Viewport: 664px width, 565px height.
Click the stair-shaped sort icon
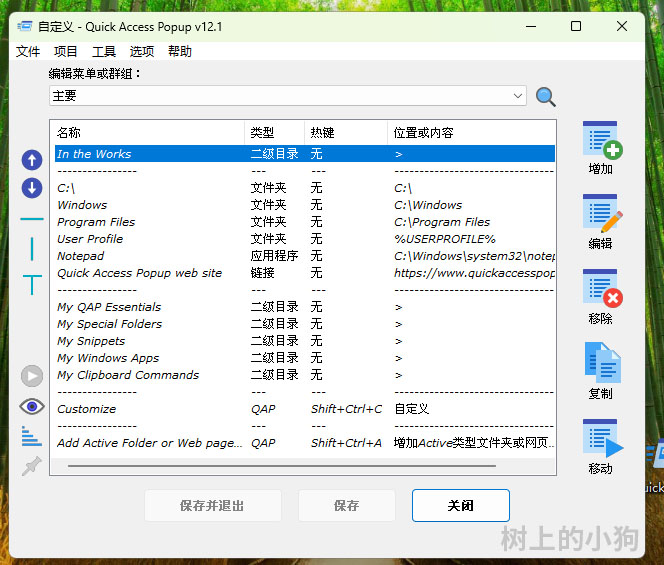pyautogui.click(x=32, y=436)
